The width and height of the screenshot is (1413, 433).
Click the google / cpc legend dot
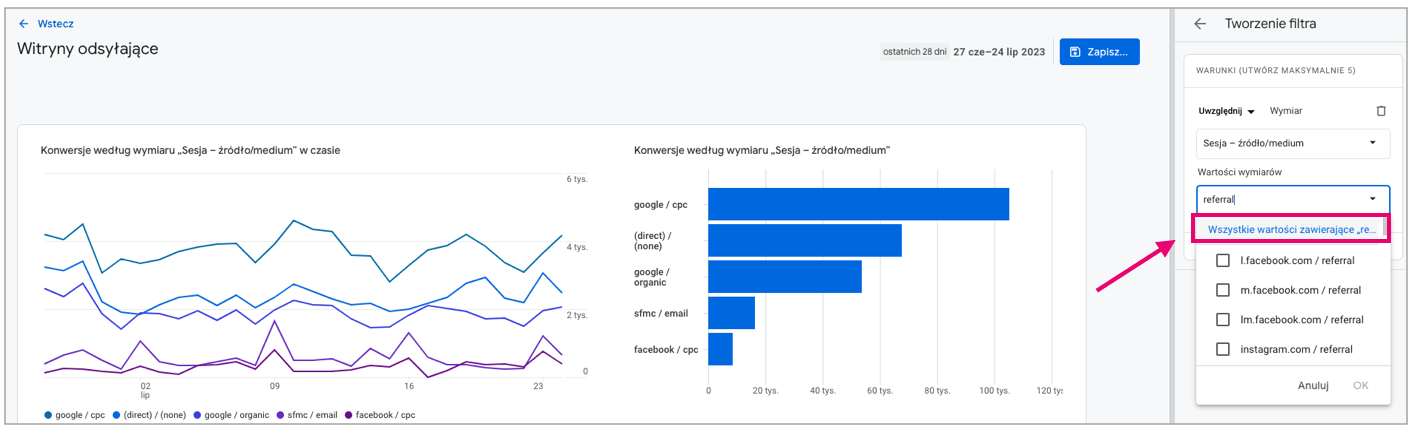coord(48,414)
